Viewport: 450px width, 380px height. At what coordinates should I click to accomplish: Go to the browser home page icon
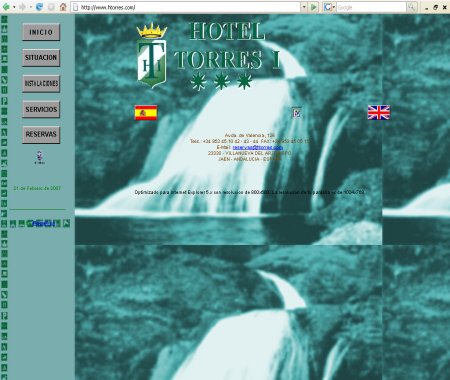[63, 7]
